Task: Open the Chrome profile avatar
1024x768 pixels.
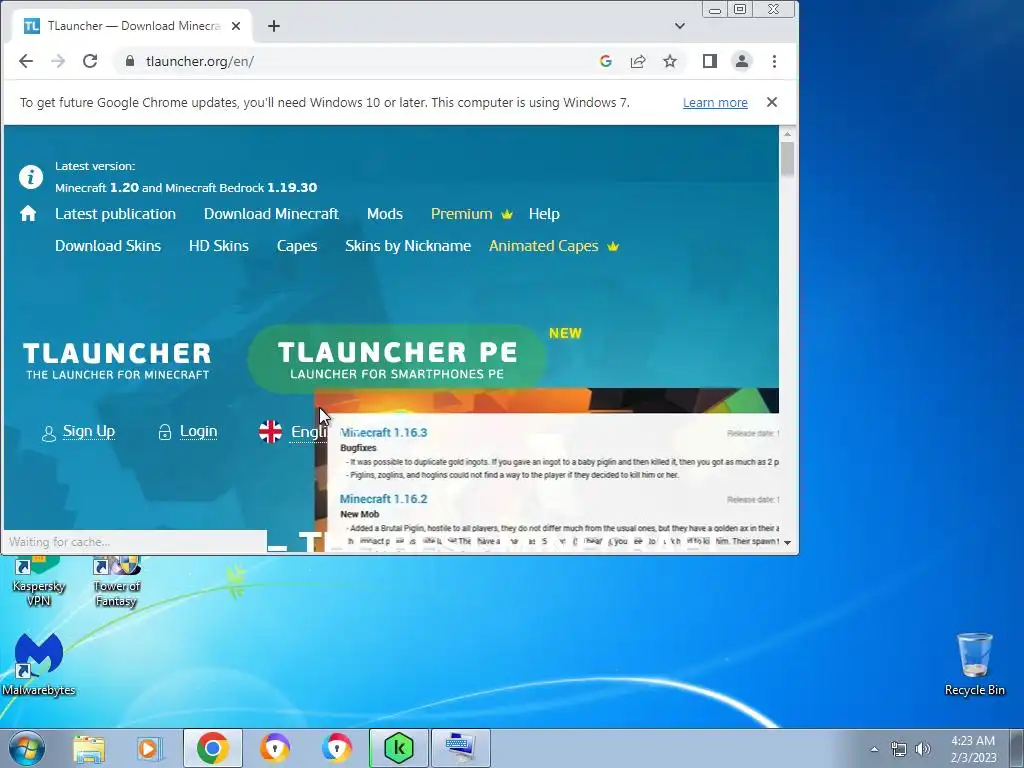Action: (x=742, y=61)
